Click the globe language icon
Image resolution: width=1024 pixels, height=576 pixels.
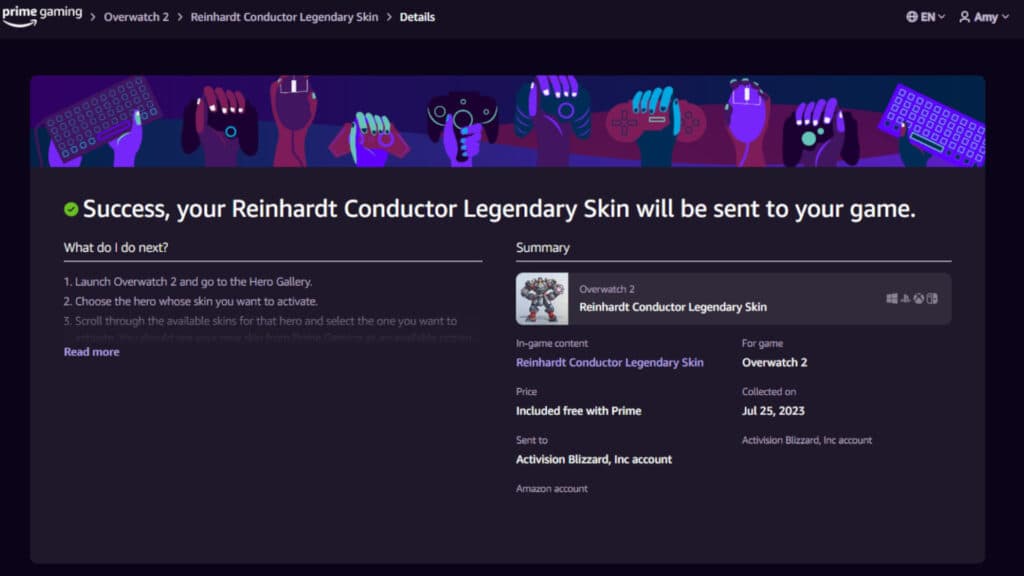(x=910, y=16)
